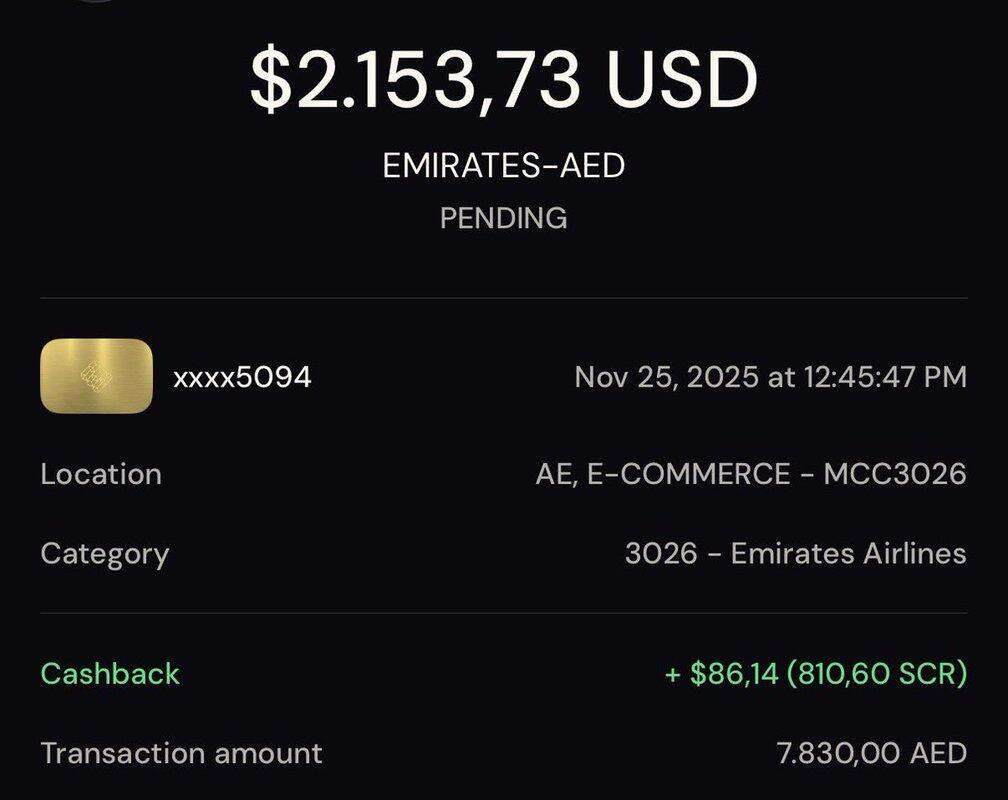Click the Location row label
Viewport: 1008px width, 800px height.
101,473
